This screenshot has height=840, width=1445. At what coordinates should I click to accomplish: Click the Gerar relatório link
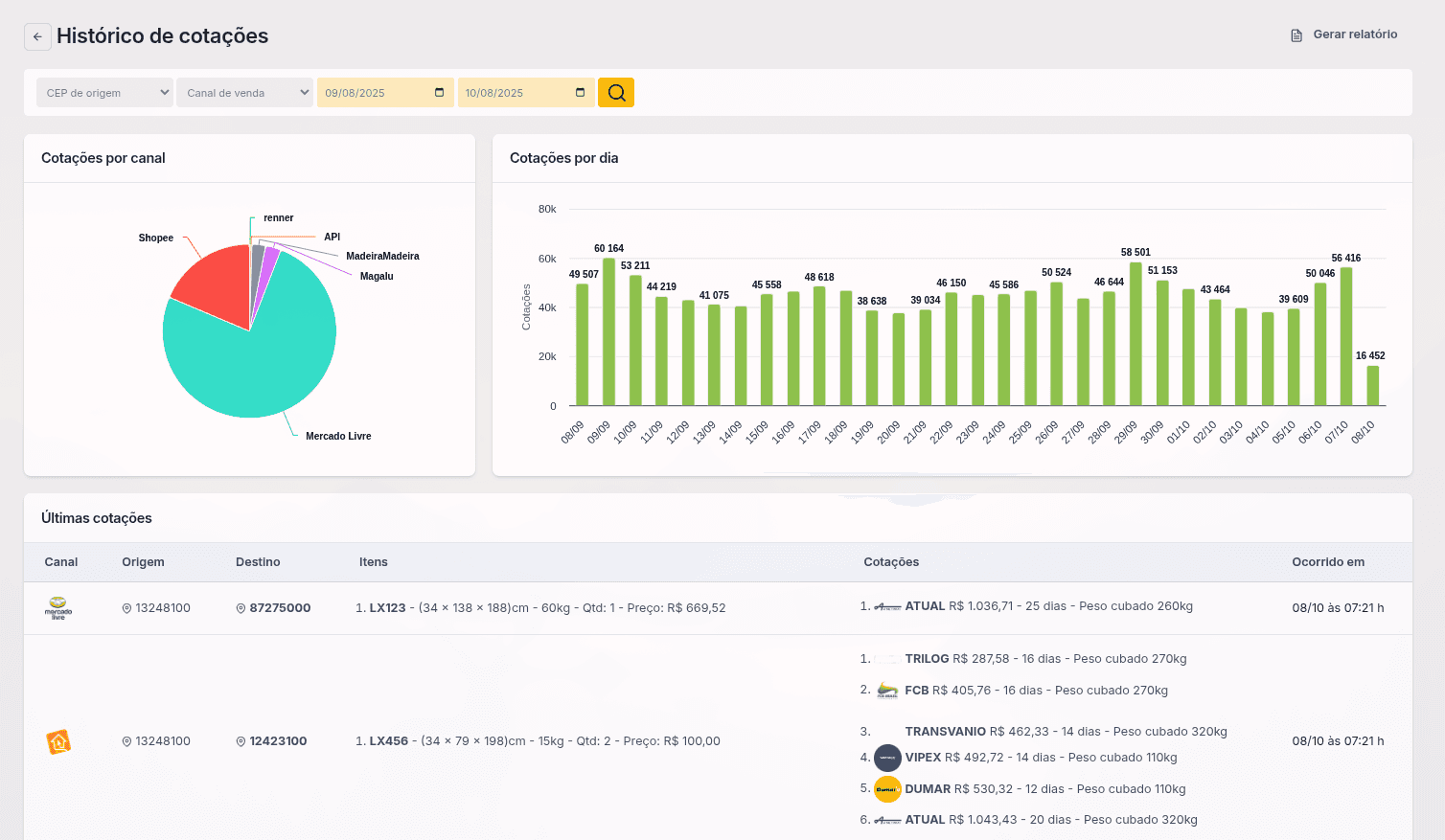click(1343, 34)
